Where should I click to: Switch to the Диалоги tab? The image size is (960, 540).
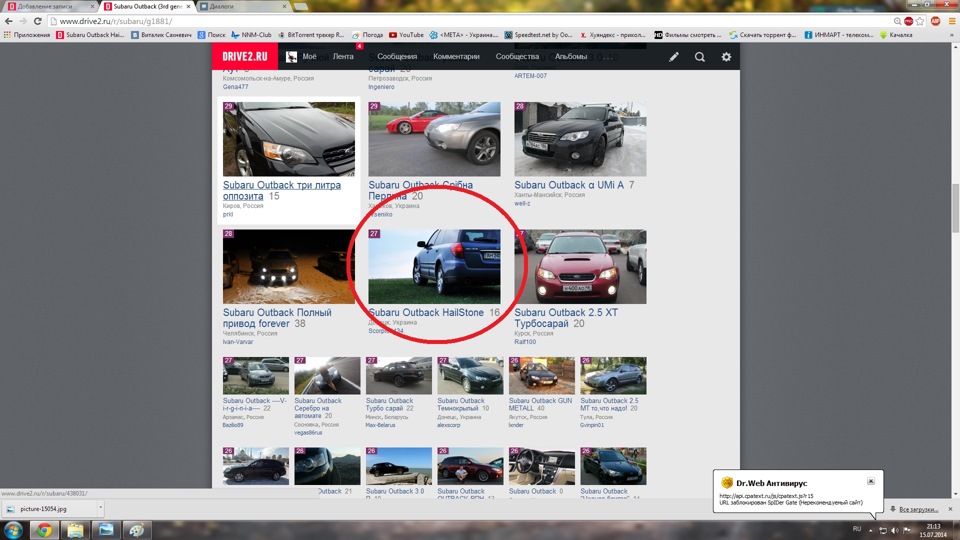(243, 6)
